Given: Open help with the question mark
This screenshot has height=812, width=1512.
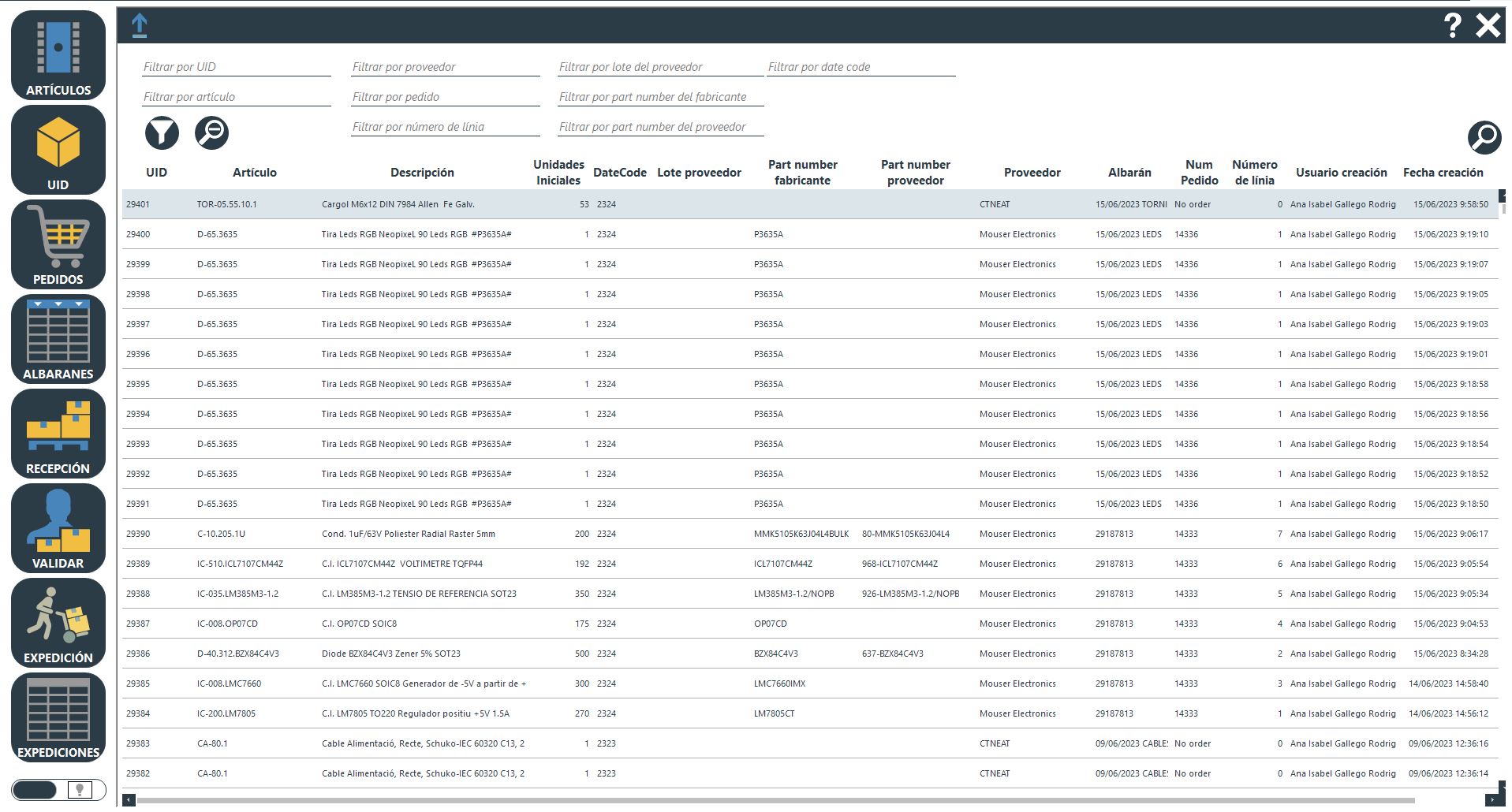Looking at the screenshot, I should [x=1452, y=25].
